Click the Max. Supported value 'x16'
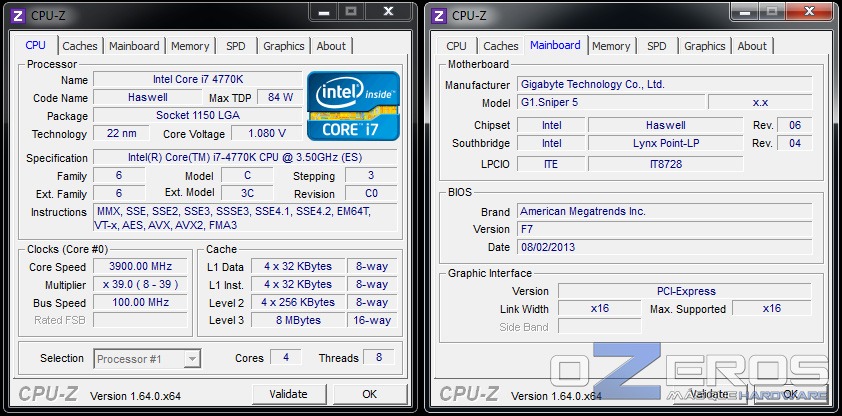 click(x=772, y=308)
